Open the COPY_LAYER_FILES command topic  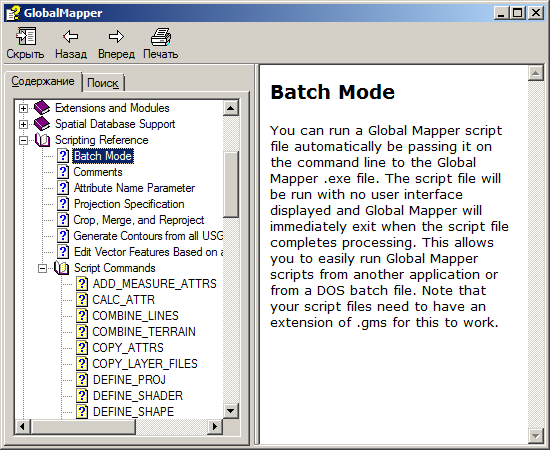[145, 364]
